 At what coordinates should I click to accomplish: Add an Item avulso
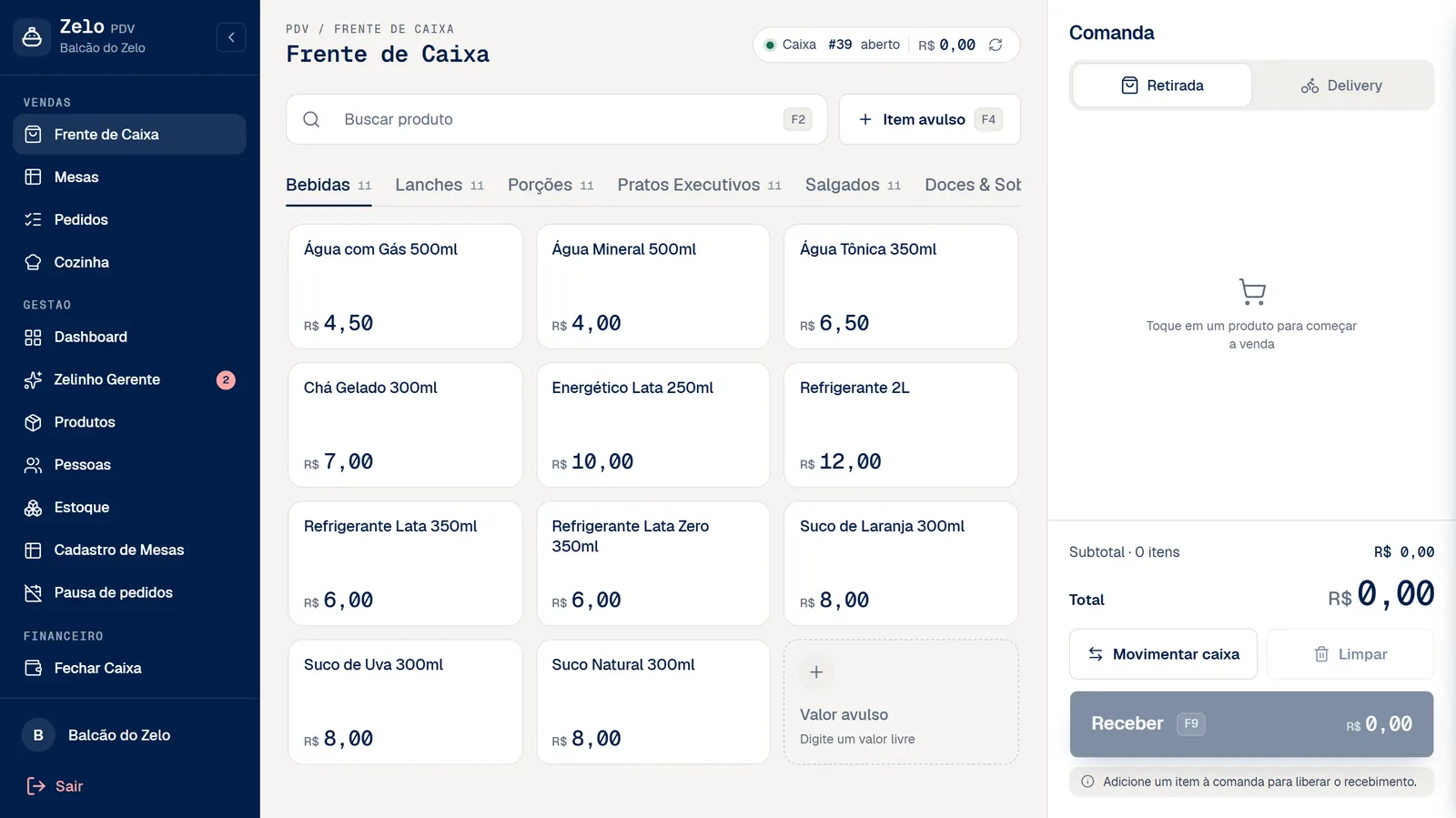tap(930, 119)
